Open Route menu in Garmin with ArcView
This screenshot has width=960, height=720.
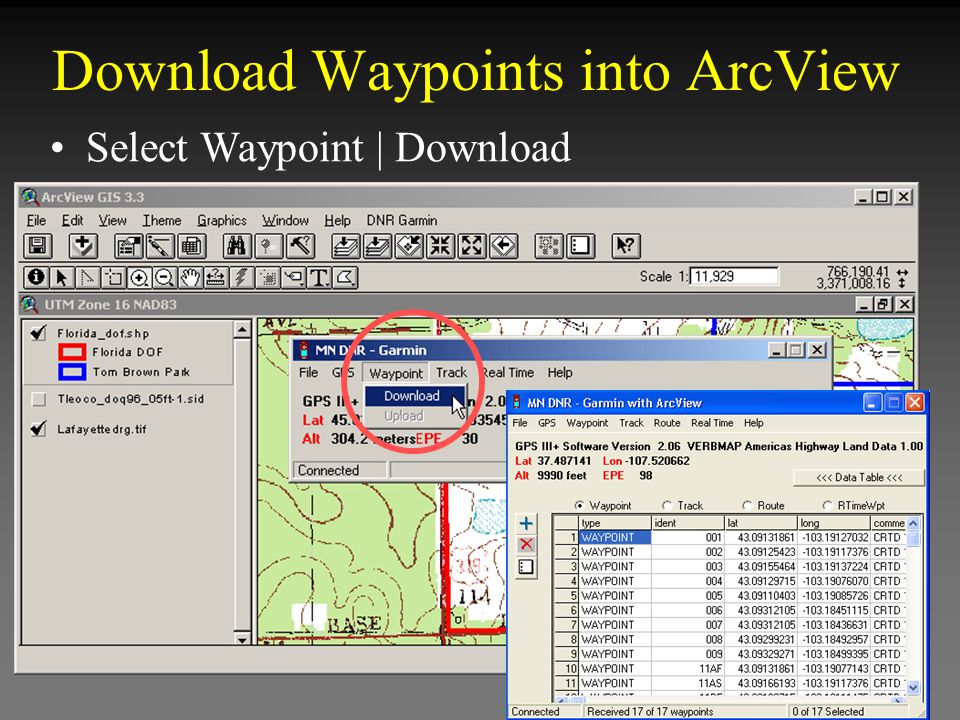click(667, 423)
